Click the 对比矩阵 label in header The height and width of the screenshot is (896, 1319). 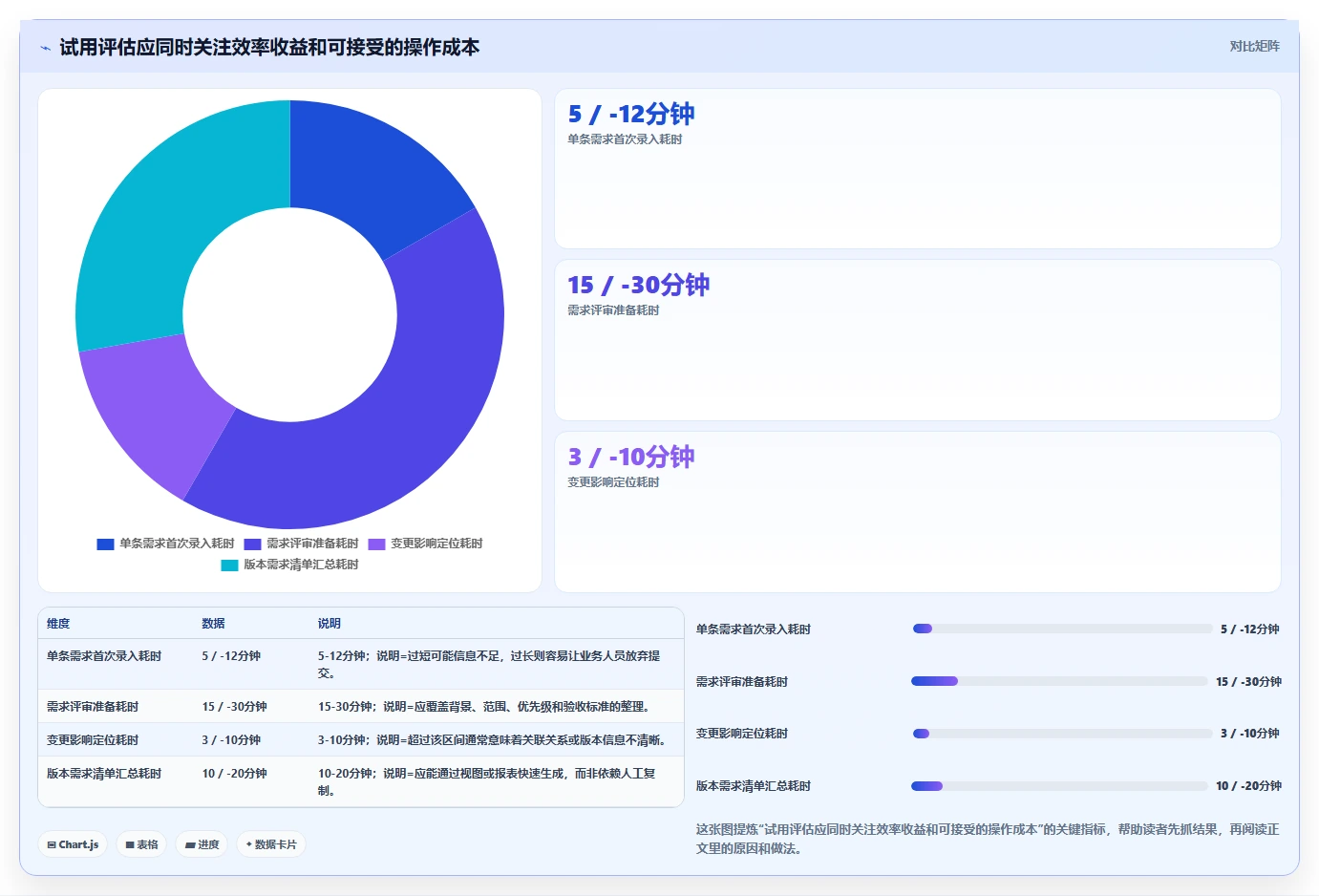(x=1254, y=46)
